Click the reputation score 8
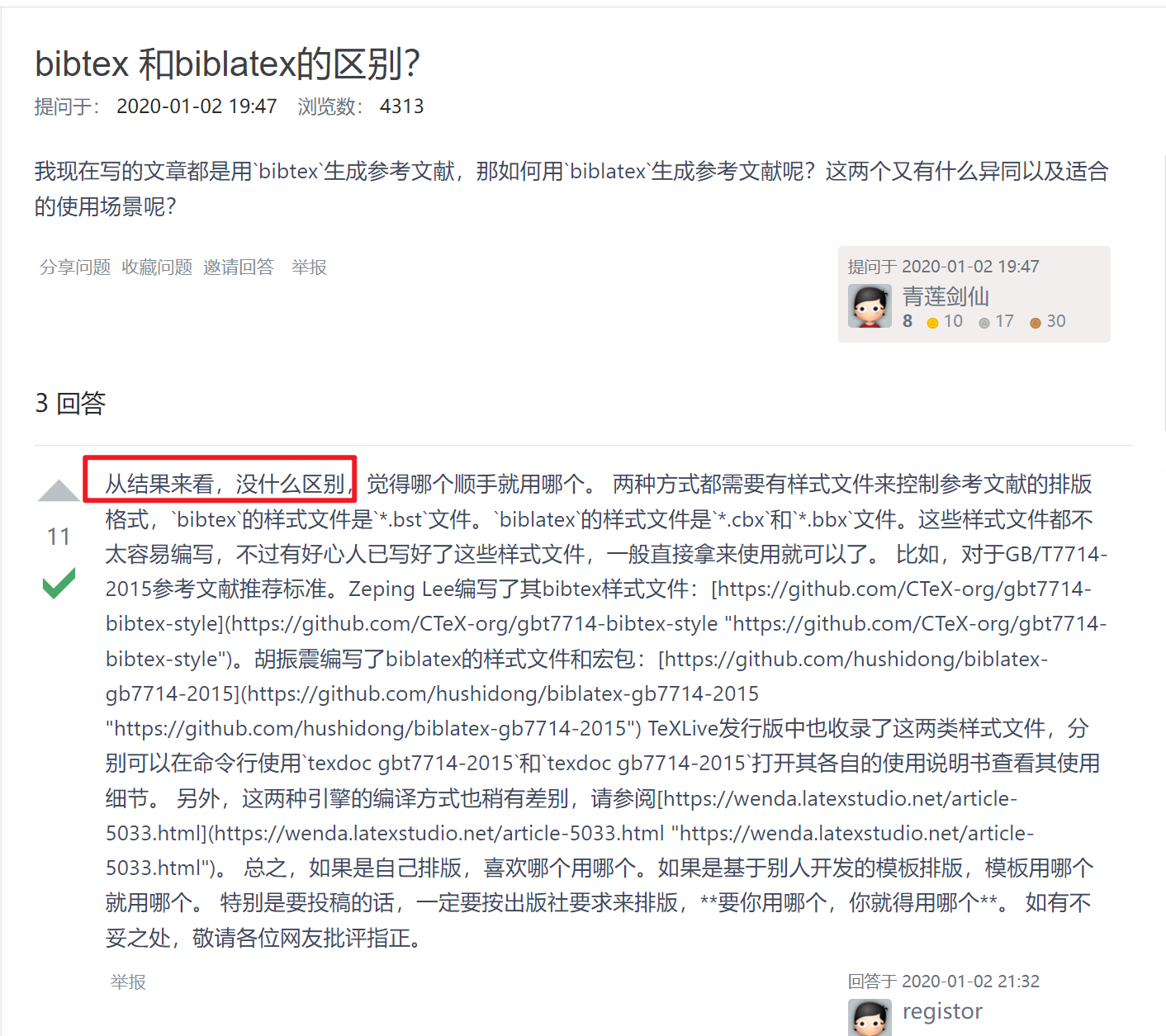This screenshot has height=1036, width=1166. (908, 321)
